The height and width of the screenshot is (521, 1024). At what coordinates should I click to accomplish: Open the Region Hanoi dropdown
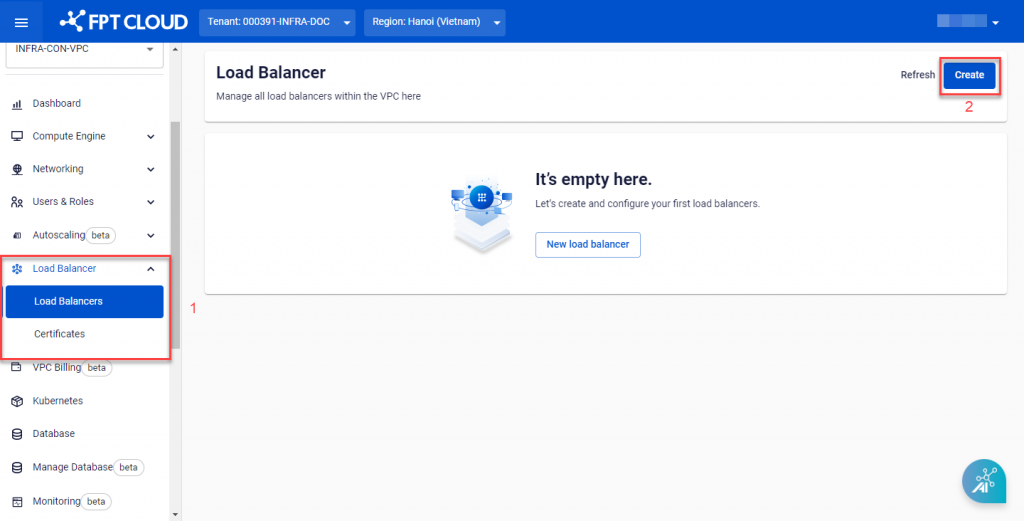tap(434, 22)
